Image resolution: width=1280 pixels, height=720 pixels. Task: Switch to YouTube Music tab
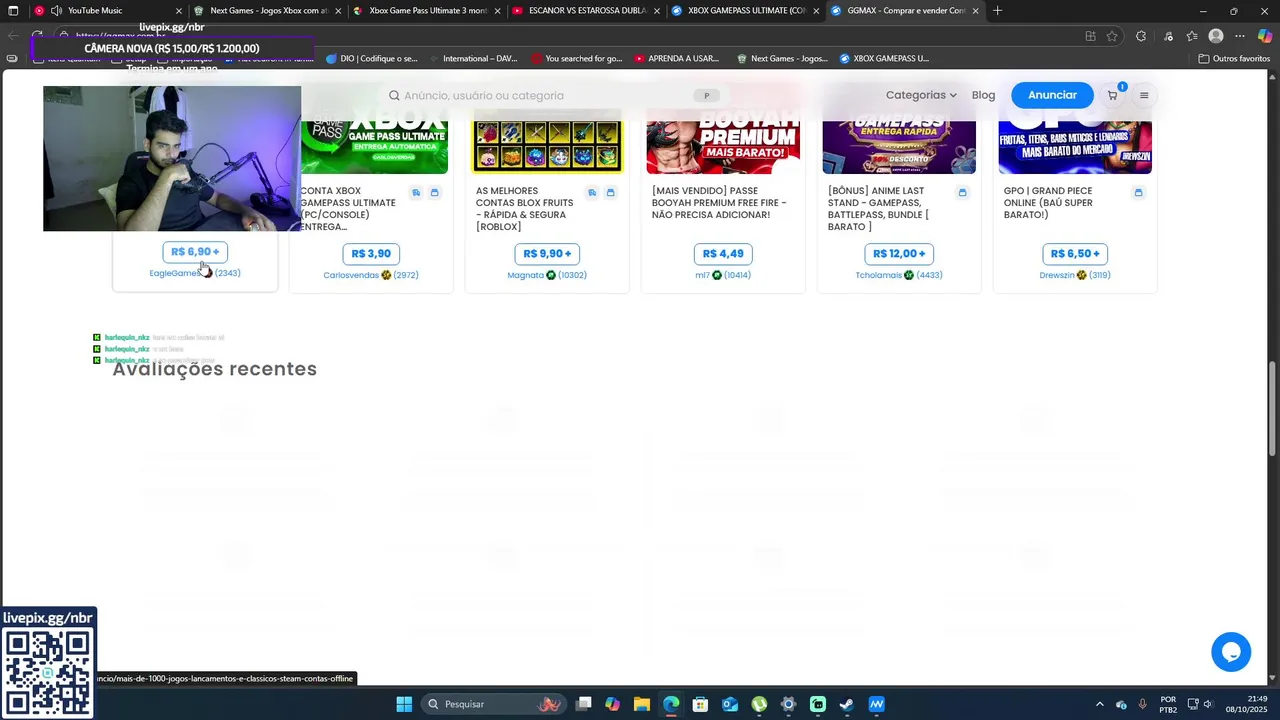coord(107,11)
